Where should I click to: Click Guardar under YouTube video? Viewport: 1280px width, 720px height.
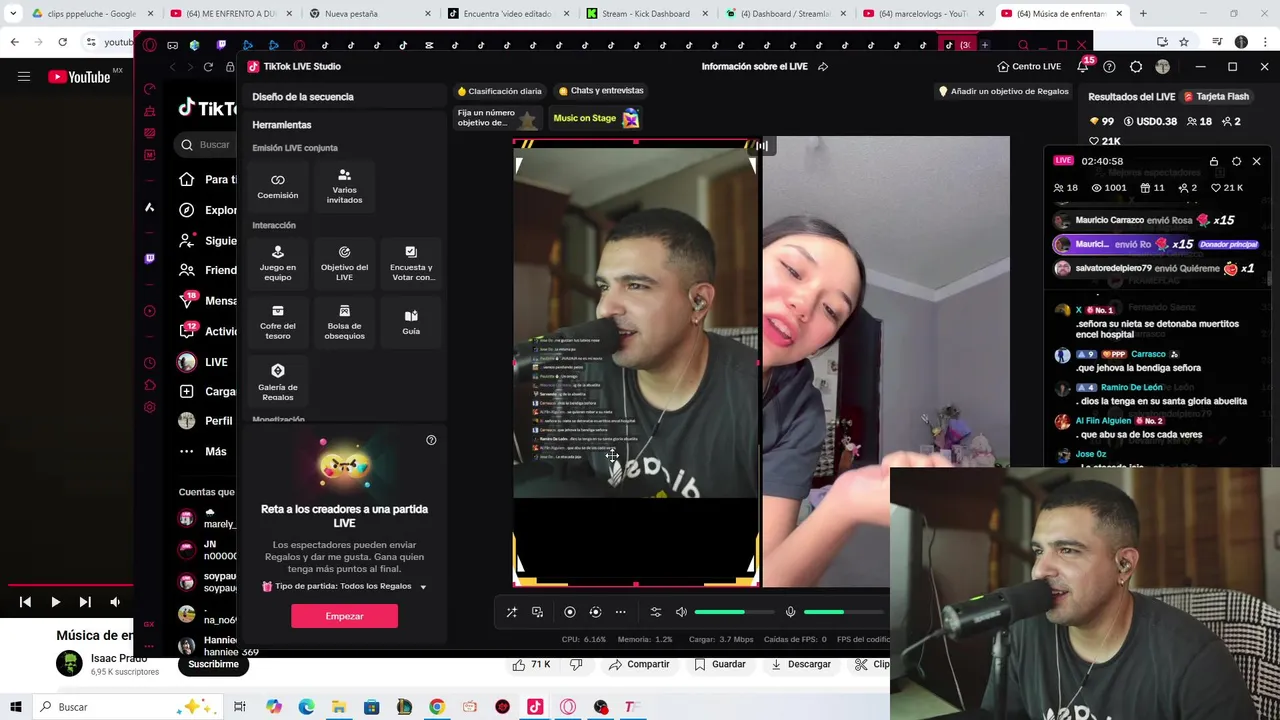(x=720, y=664)
